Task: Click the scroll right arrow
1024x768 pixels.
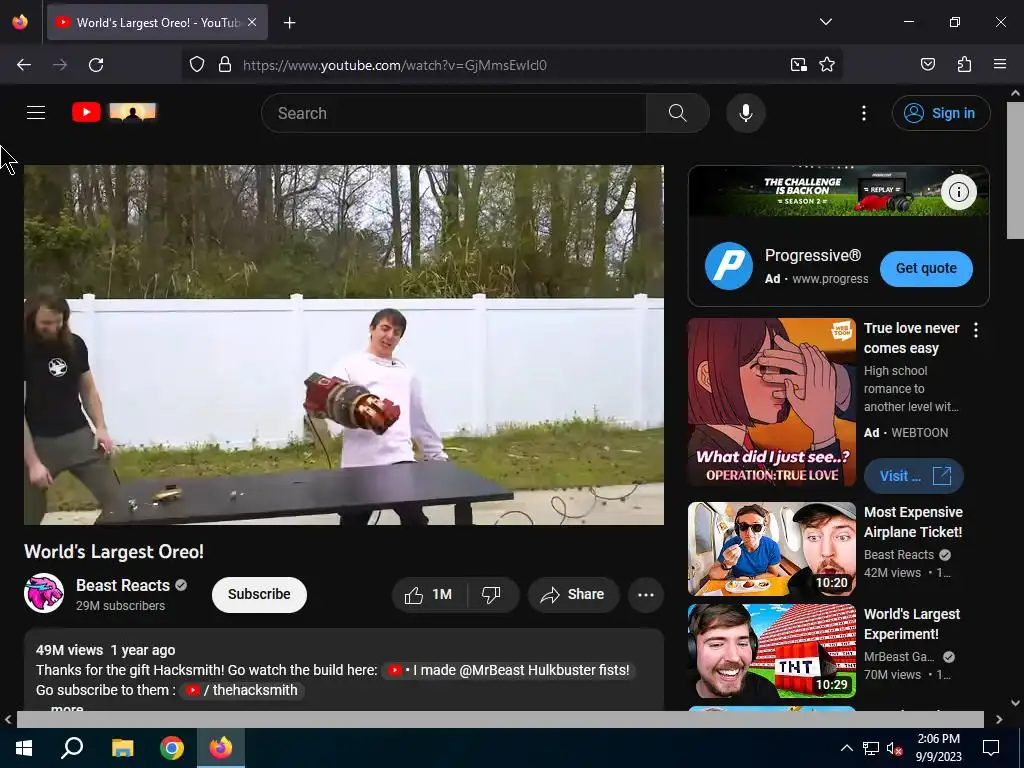Action: [999, 720]
